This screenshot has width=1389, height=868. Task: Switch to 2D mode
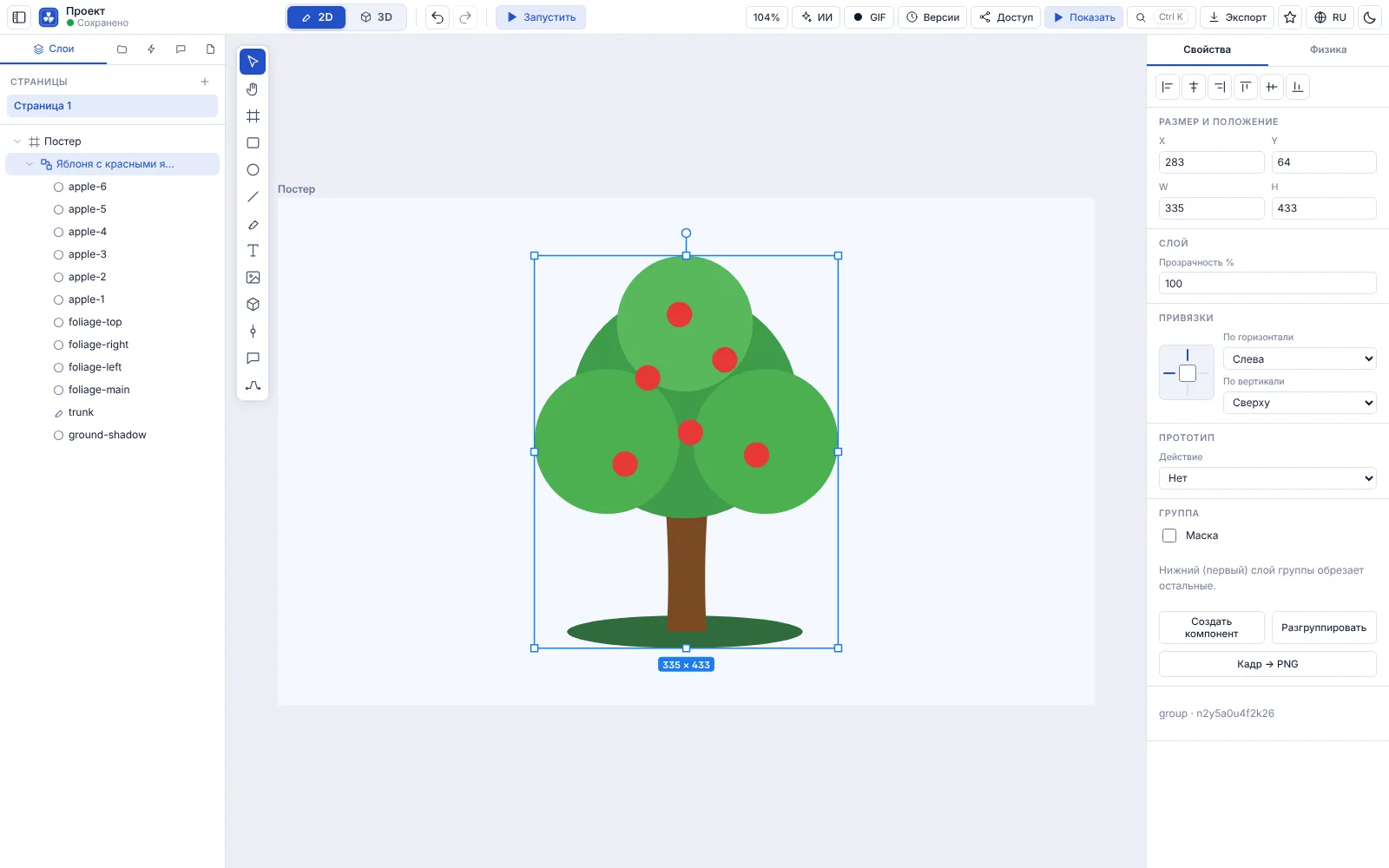pos(317,17)
